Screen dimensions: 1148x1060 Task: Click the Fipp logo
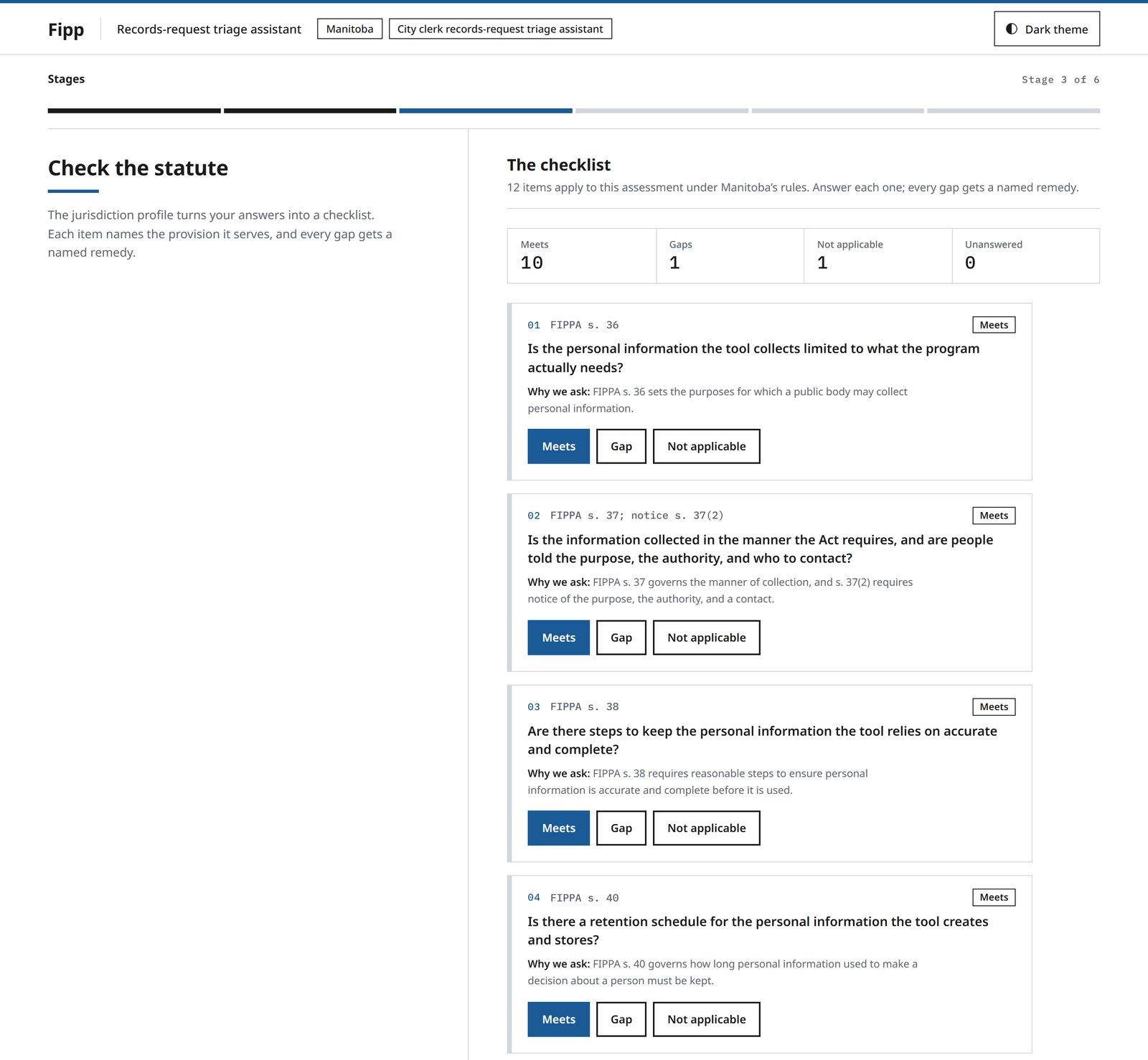click(66, 29)
